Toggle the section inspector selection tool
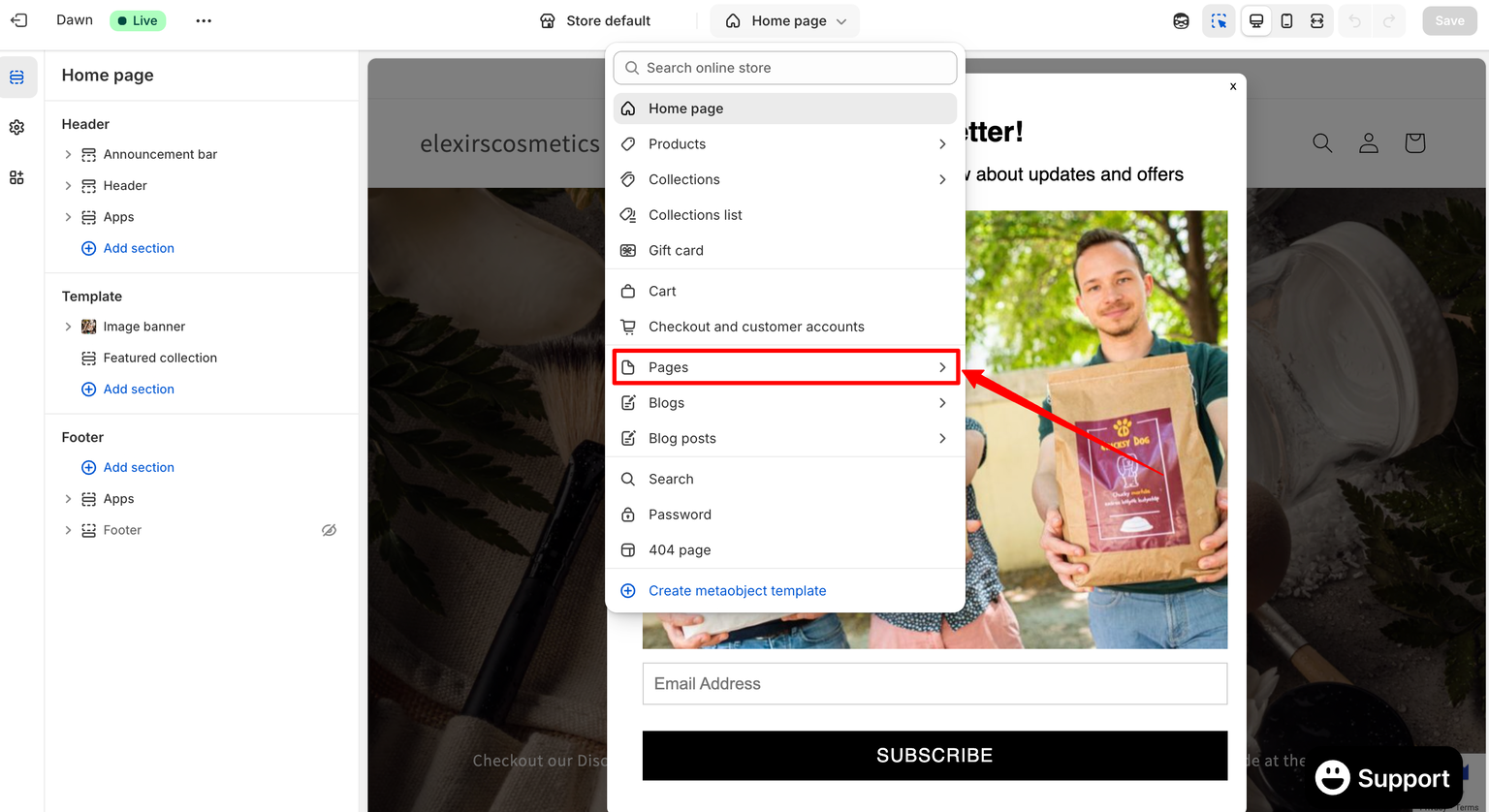Image resolution: width=1489 pixels, height=812 pixels. coord(1219,20)
